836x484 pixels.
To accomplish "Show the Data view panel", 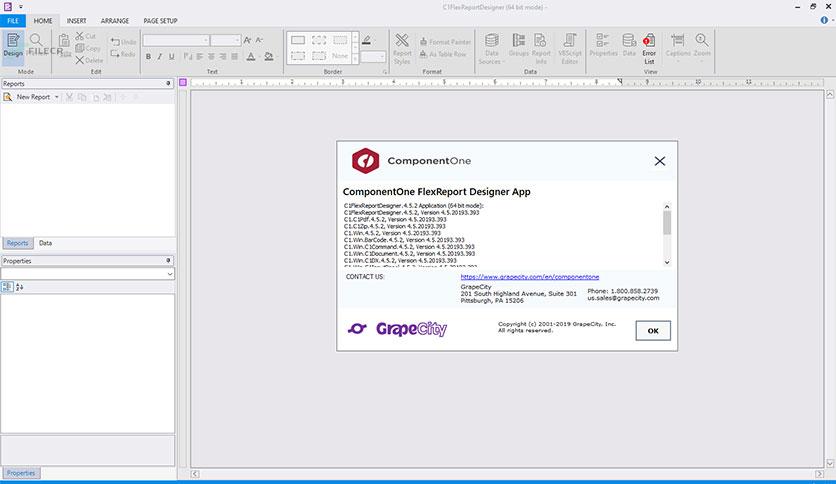I will [629, 45].
